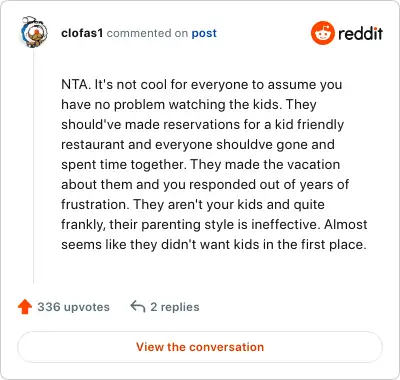Image resolution: width=400 pixels, height=380 pixels.
Task: Click the final line ending "first place."
Action: [214, 244]
